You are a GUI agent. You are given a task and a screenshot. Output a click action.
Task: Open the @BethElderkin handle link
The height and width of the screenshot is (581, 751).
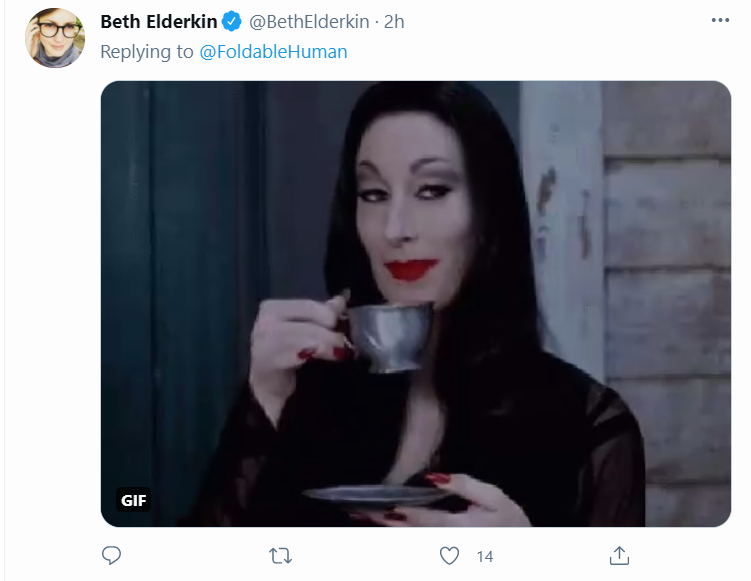[x=309, y=22]
